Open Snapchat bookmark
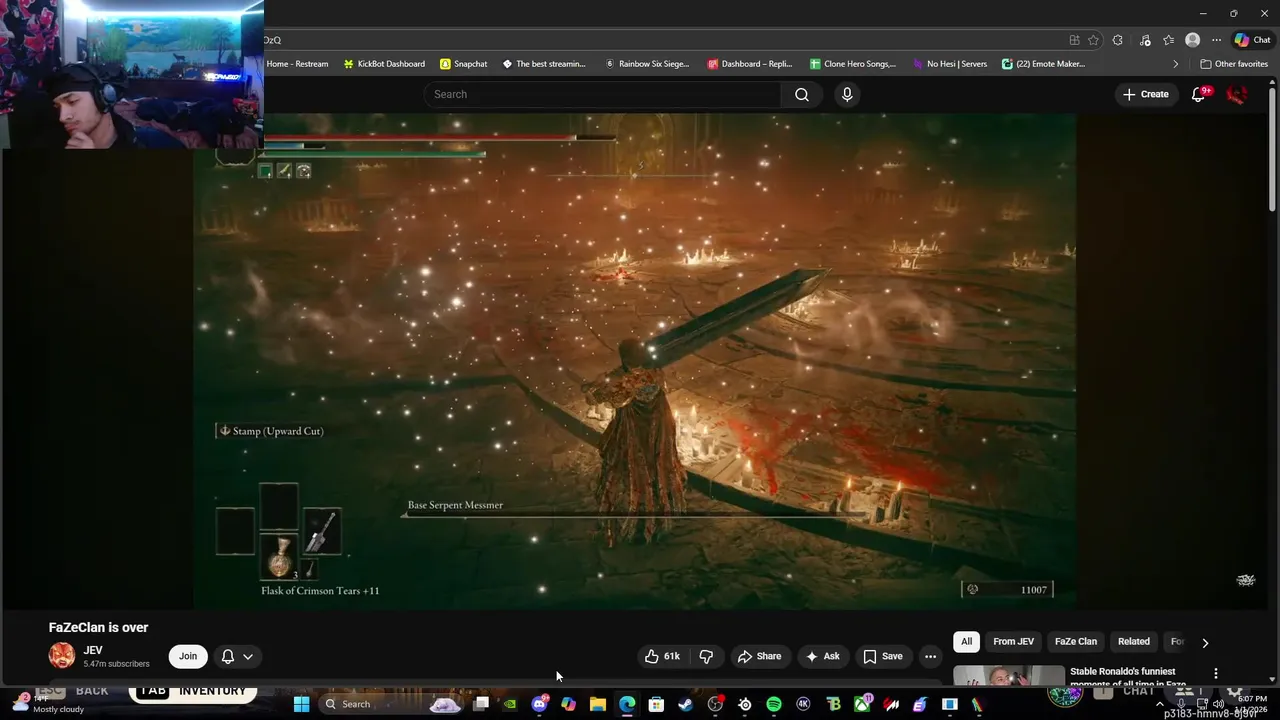This screenshot has width=1280, height=720. tap(463, 64)
